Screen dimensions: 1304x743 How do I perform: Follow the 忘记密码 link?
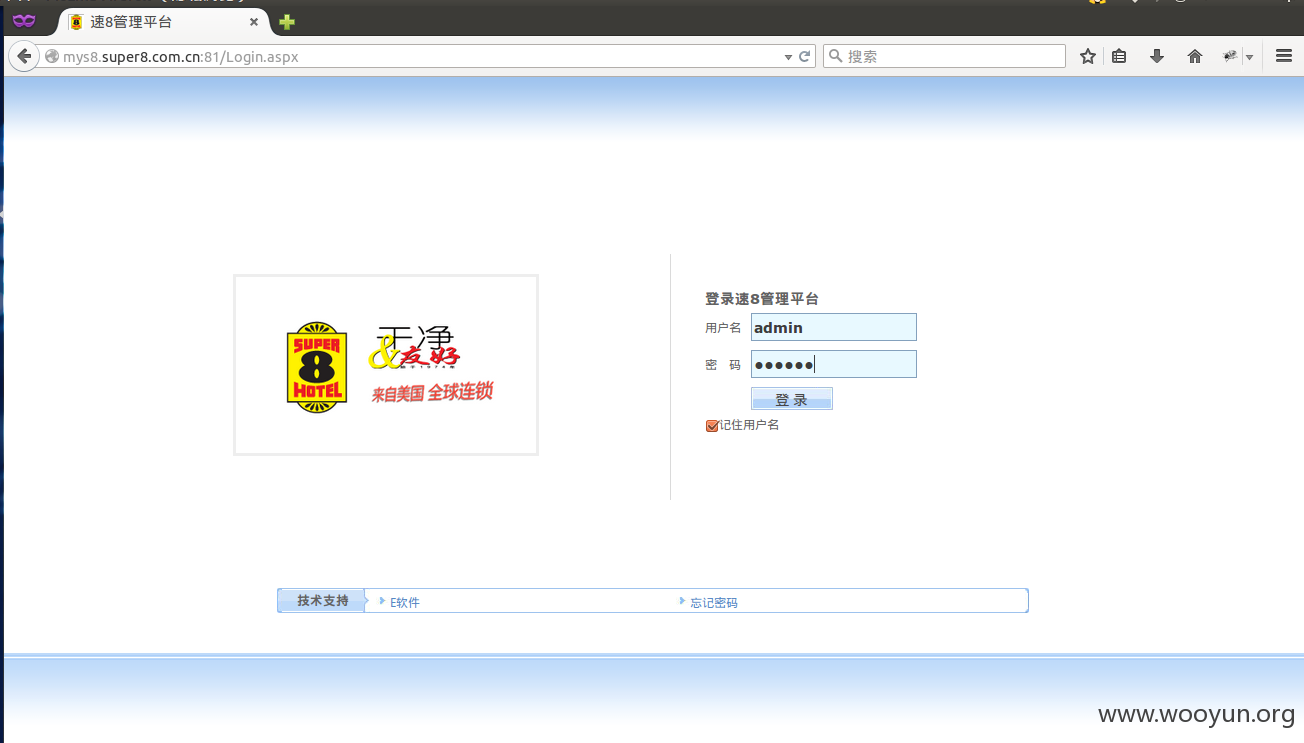[x=714, y=602]
